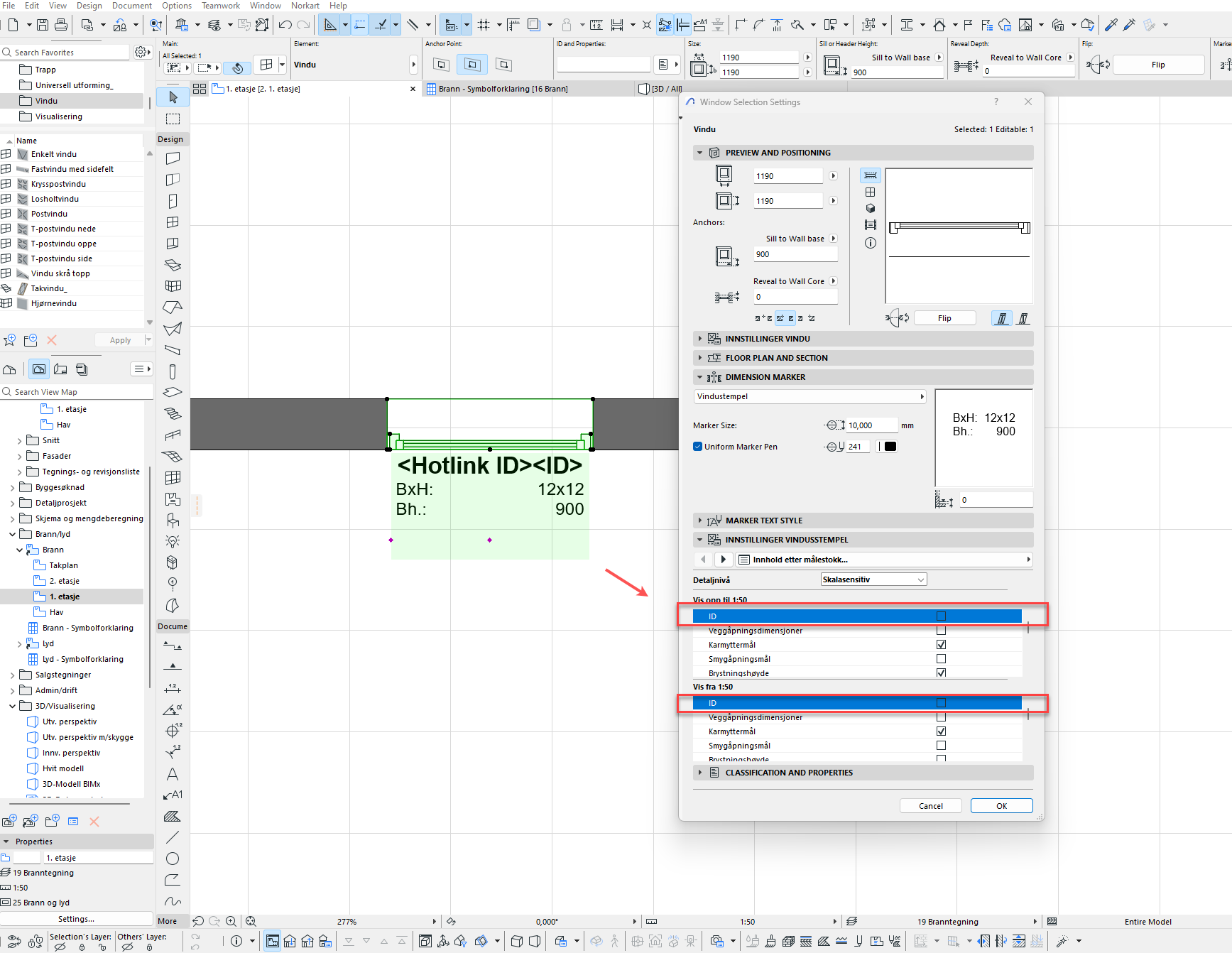1232x953 pixels.
Task: Enable first Smygåpningsmål checkbox
Action: 941,659
